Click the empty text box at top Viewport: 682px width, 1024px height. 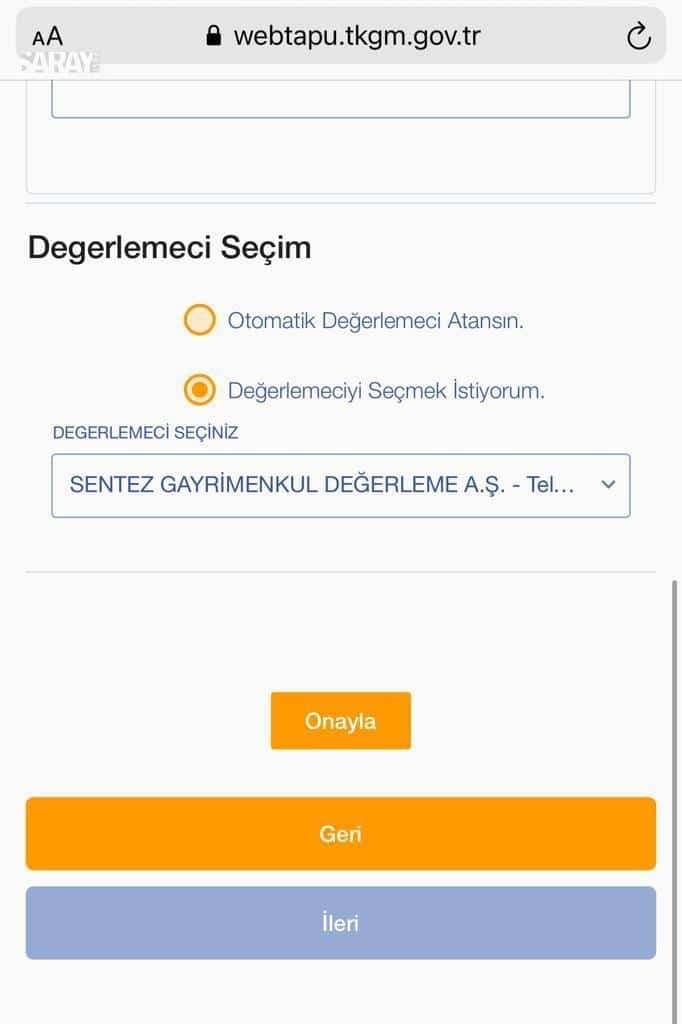[341, 99]
